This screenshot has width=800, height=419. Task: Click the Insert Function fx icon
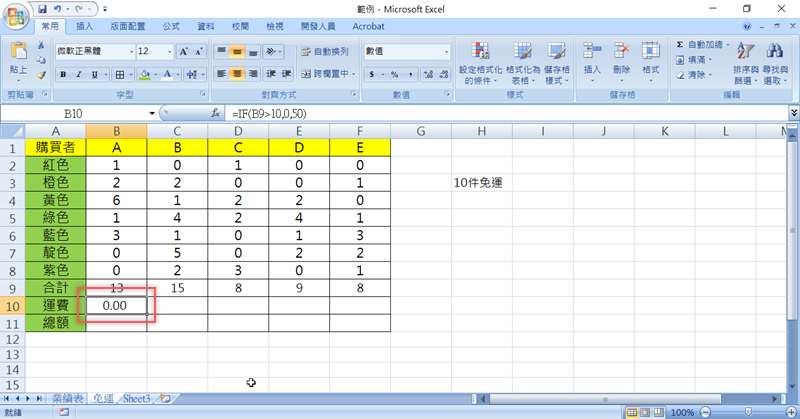coord(215,113)
